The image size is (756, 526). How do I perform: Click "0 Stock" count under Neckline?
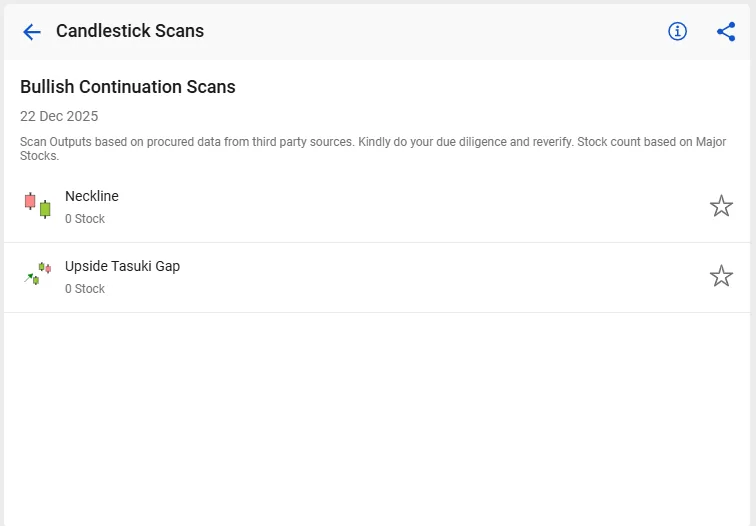tap(85, 219)
